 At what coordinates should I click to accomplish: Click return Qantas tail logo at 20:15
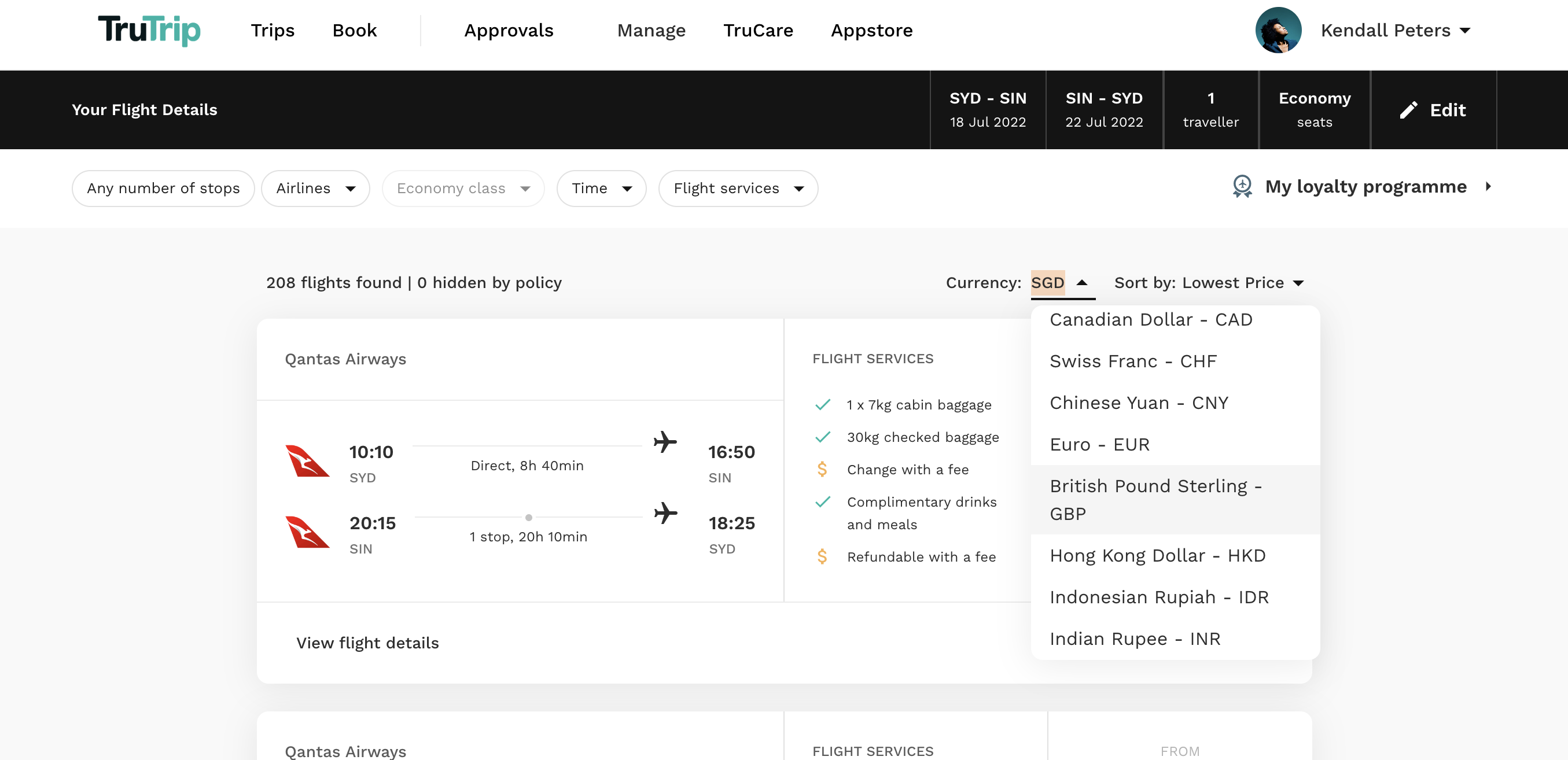click(x=307, y=533)
